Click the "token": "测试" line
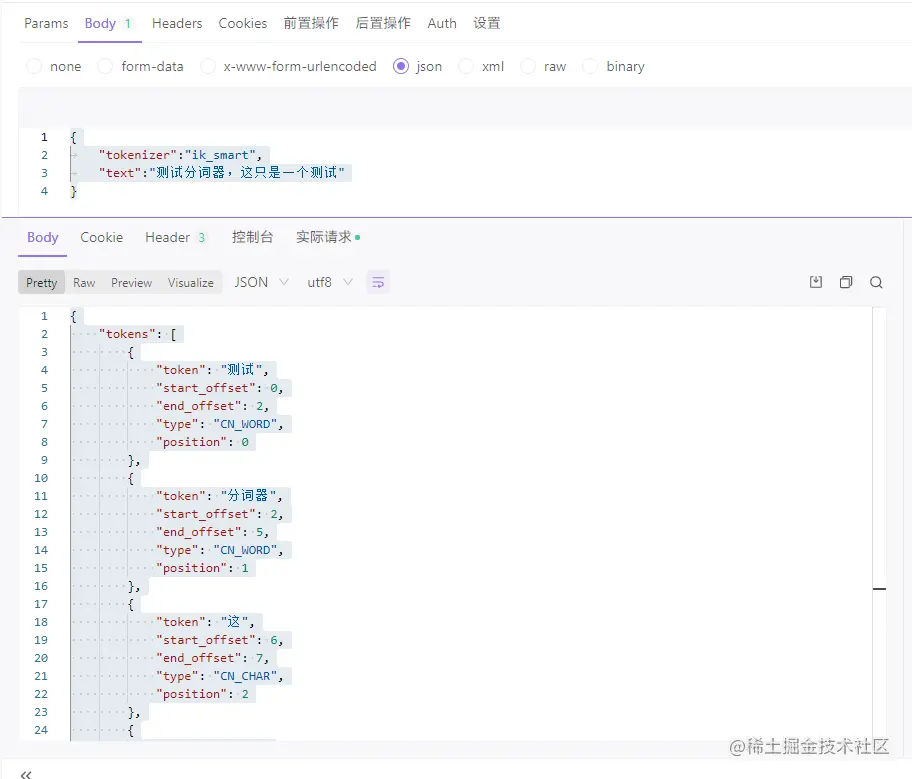Image resolution: width=912 pixels, height=779 pixels. click(x=212, y=371)
